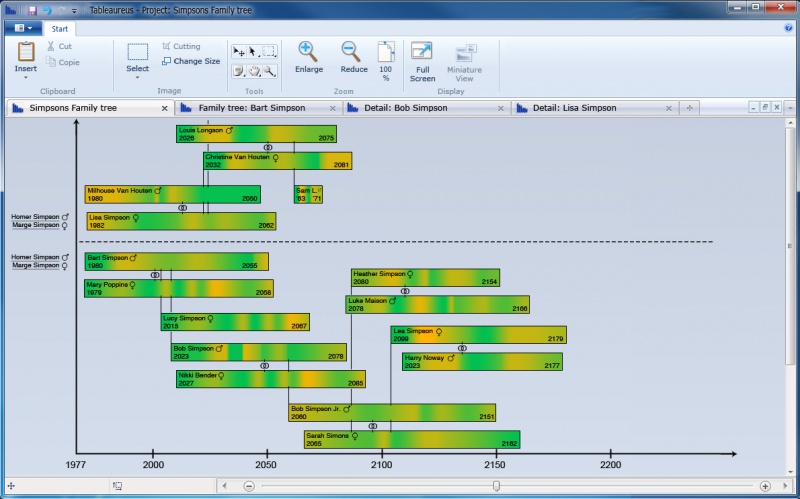The width and height of the screenshot is (800, 499).
Task: Add a new tab with plus button
Action: [x=689, y=108]
